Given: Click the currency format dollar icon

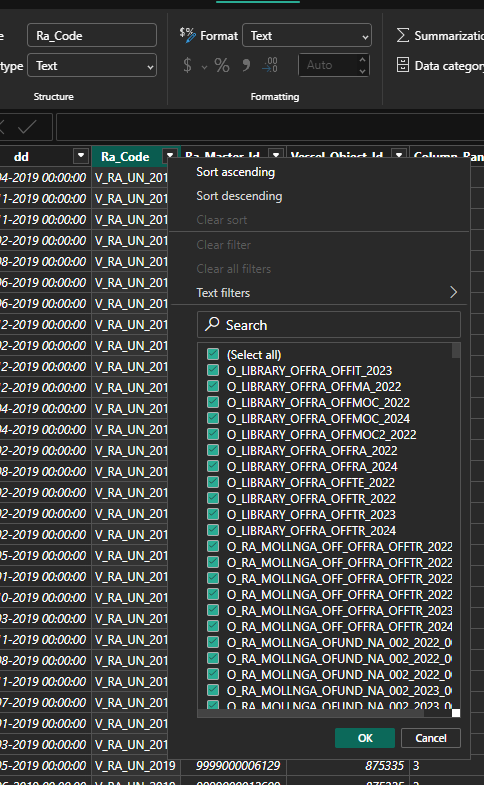Looking at the screenshot, I should click(x=187, y=65).
